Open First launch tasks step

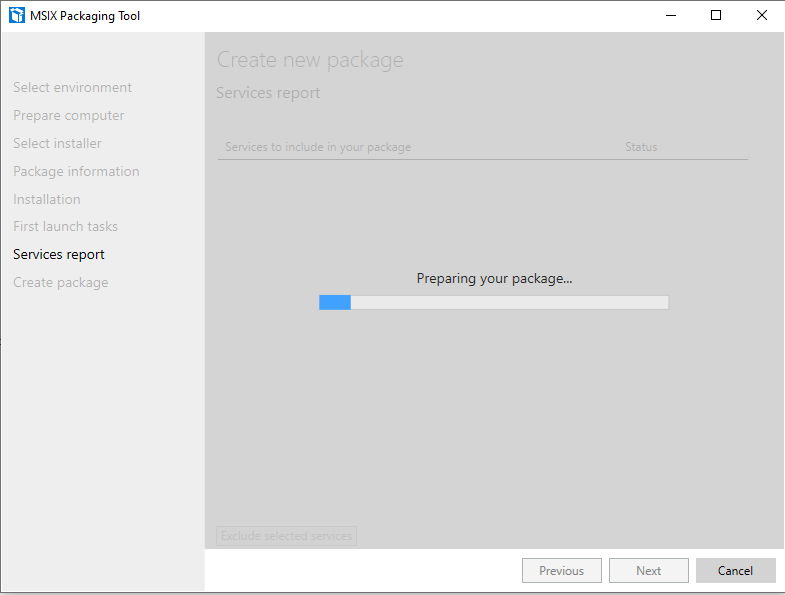pyautogui.click(x=65, y=227)
